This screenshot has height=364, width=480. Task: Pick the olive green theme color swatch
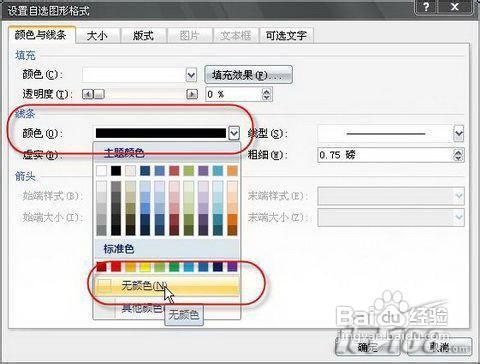tap(189, 171)
